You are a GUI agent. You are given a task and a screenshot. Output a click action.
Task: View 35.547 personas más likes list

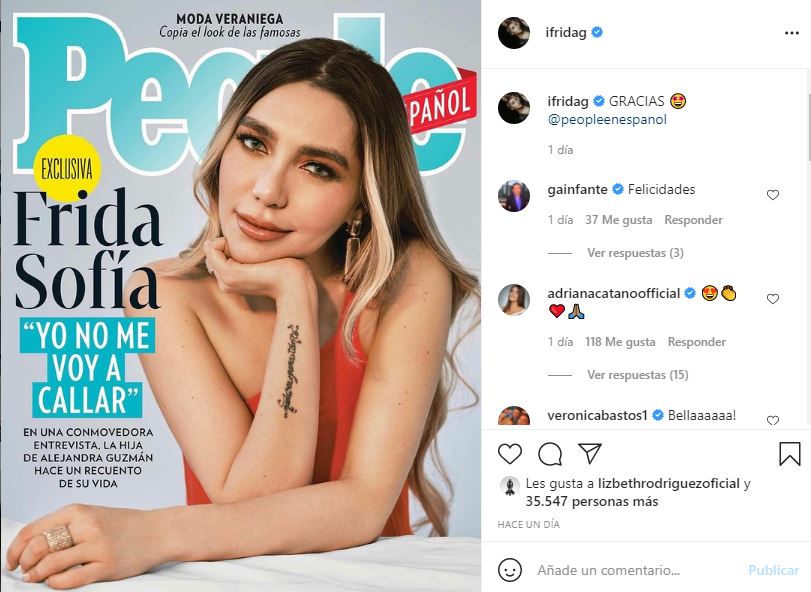(x=592, y=502)
